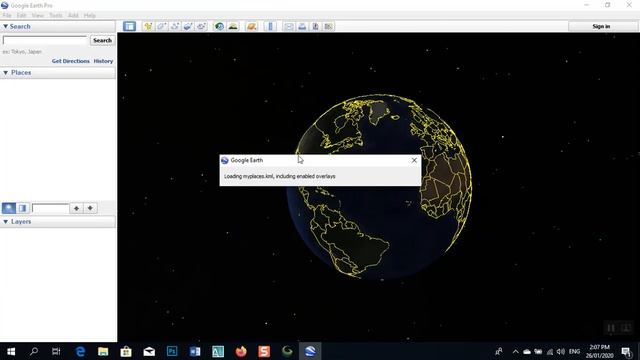This screenshot has width=640, height=360.
Task: Show historical imagery clock icon
Action: coord(219,26)
